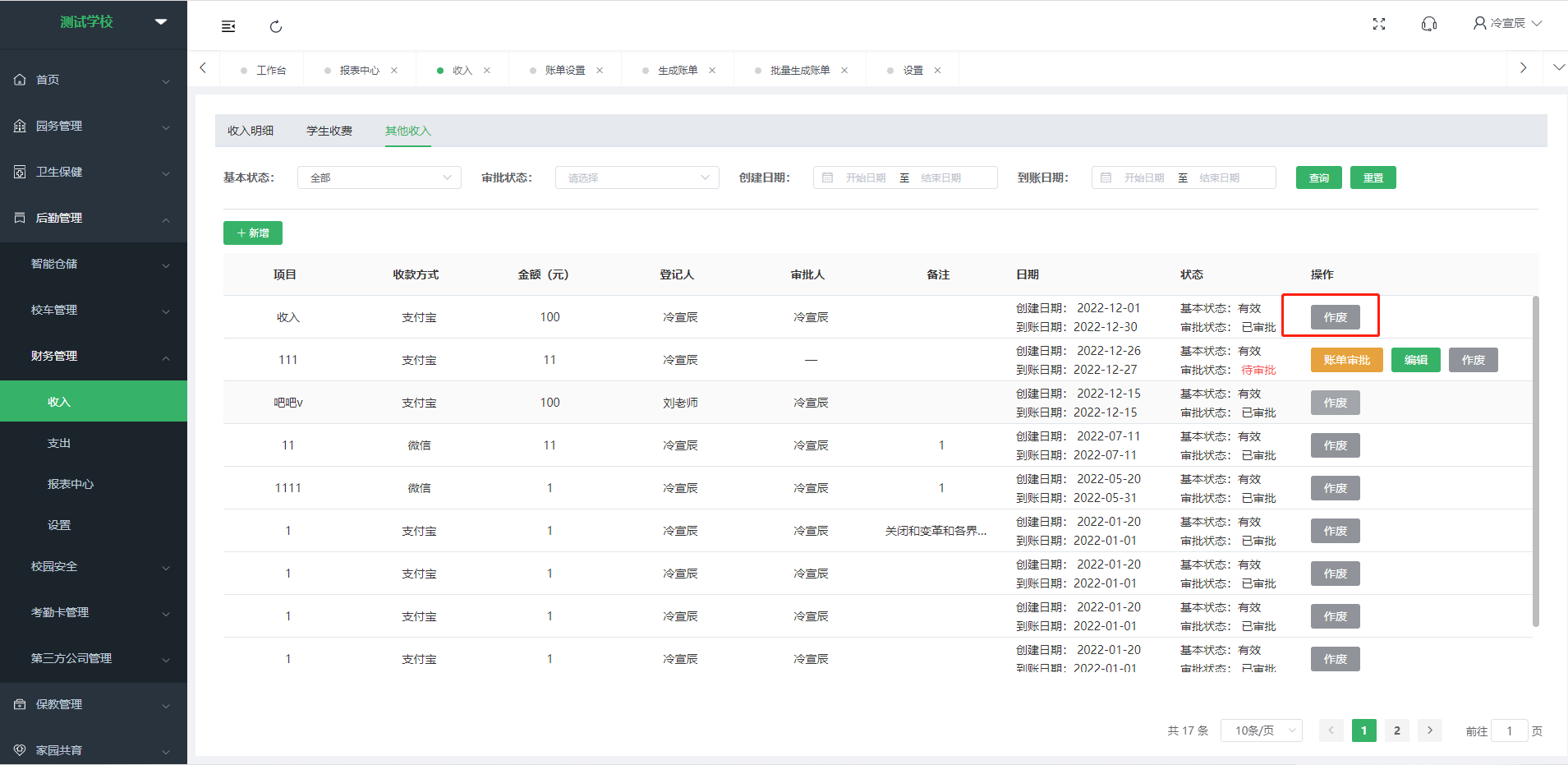This screenshot has width=1568, height=765.
Task: Toggle fullscreen mode icon
Action: 1379,24
